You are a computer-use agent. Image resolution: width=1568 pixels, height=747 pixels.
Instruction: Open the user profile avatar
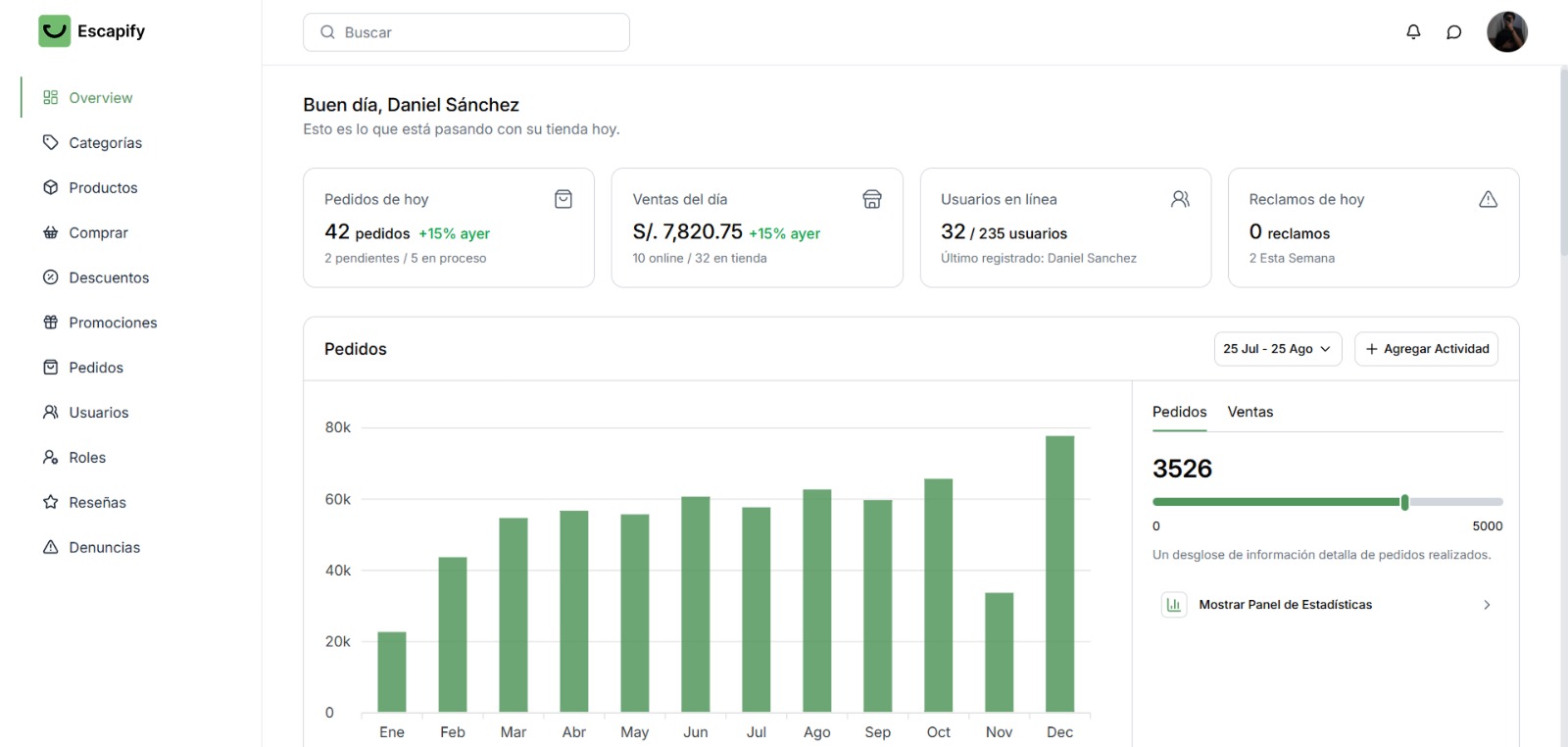1506,32
